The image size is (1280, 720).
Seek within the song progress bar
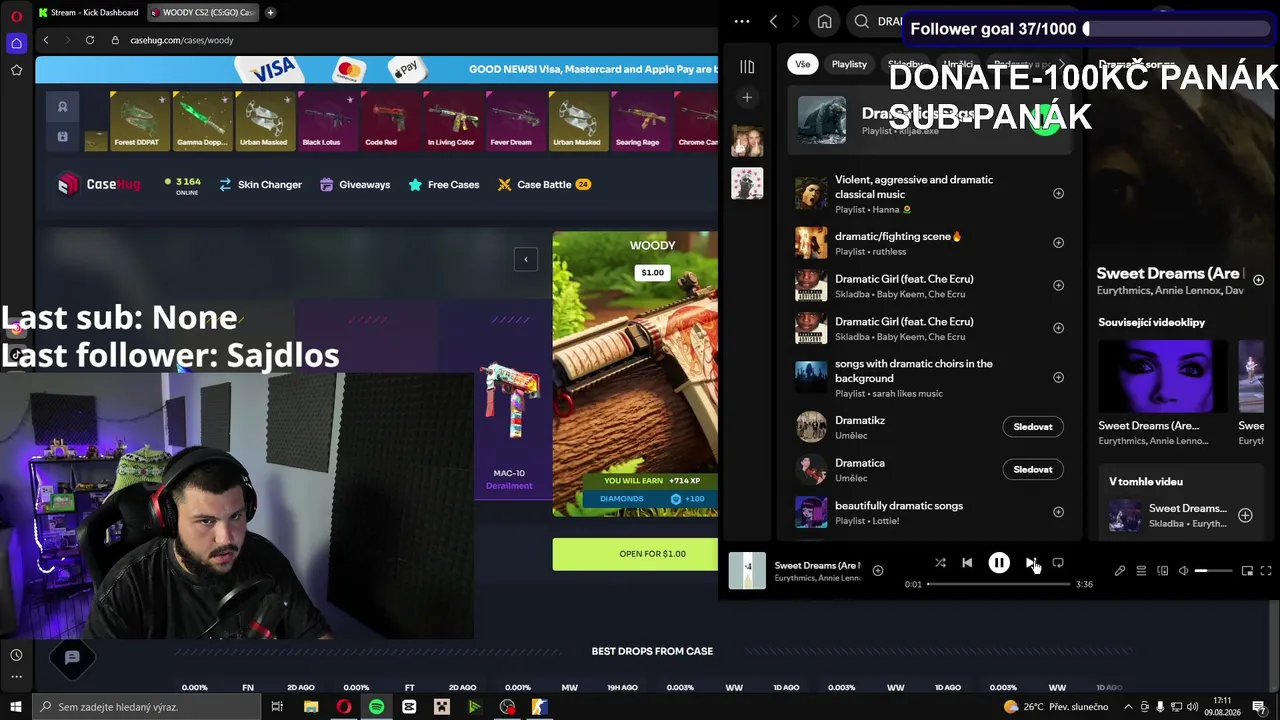[x=999, y=584]
